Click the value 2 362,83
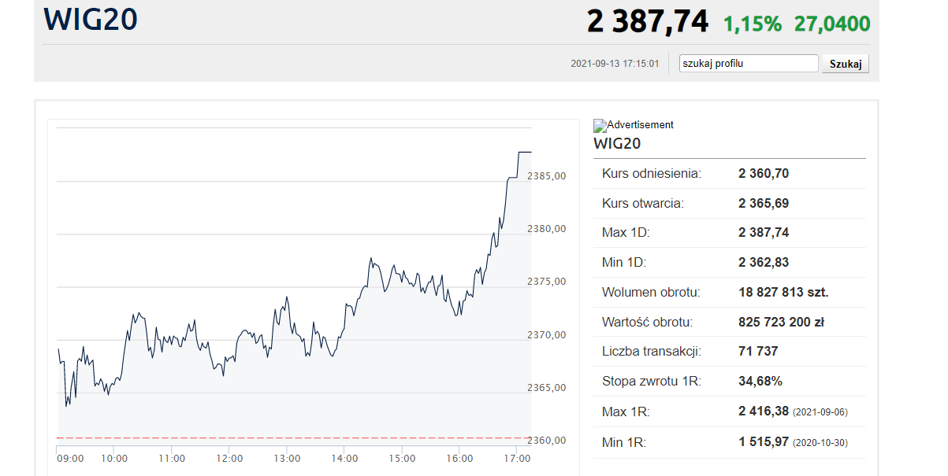Image resolution: width=948 pixels, height=476 pixels. click(764, 262)
